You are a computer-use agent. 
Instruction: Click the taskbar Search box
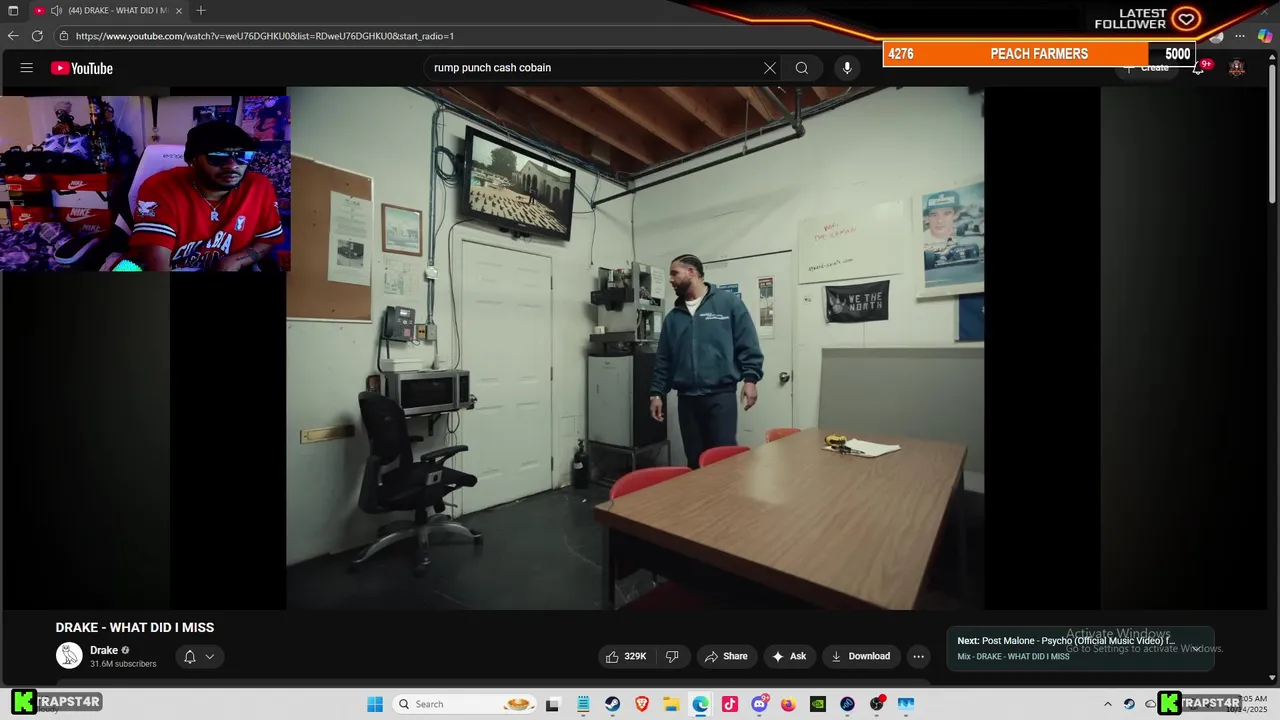pyautogui.click(x=466, y=704)
